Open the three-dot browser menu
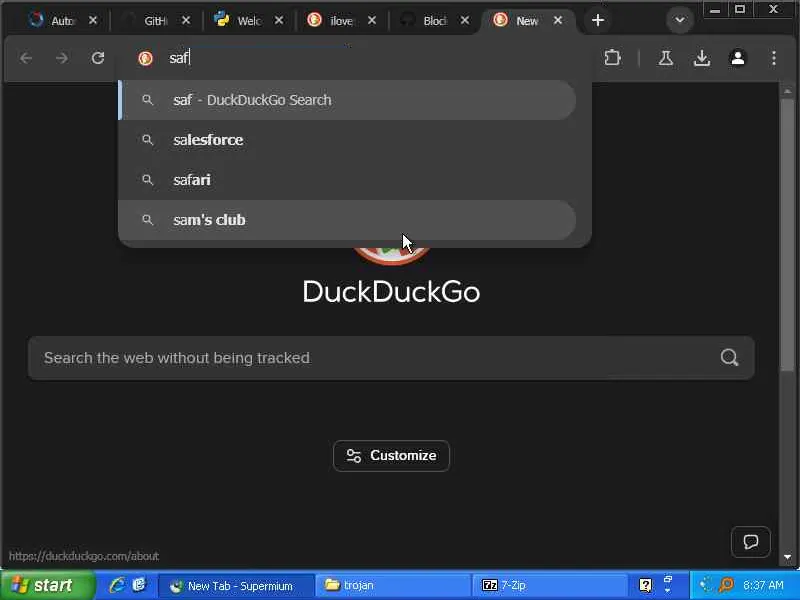 tap(774, 58)
